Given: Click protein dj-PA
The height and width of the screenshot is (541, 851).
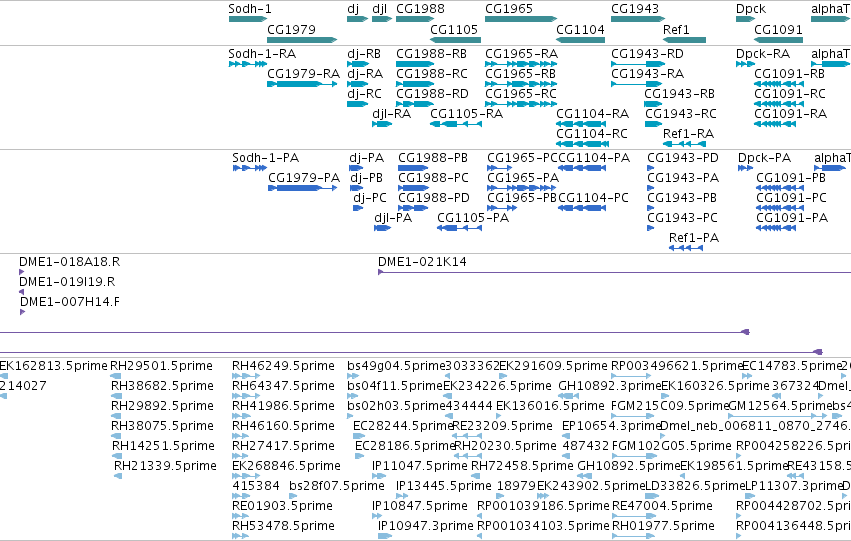Looking at the screenshot, I should click(366, 158).
